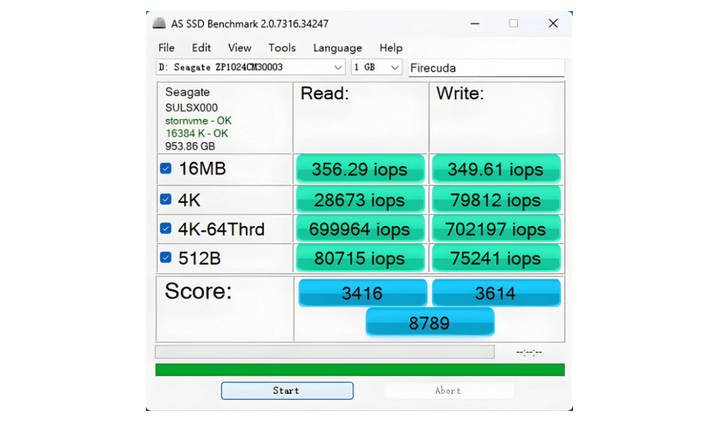Viewport: 719px width, 421px height.
Task: Open the Edit menu
Action: pos(201,48)
